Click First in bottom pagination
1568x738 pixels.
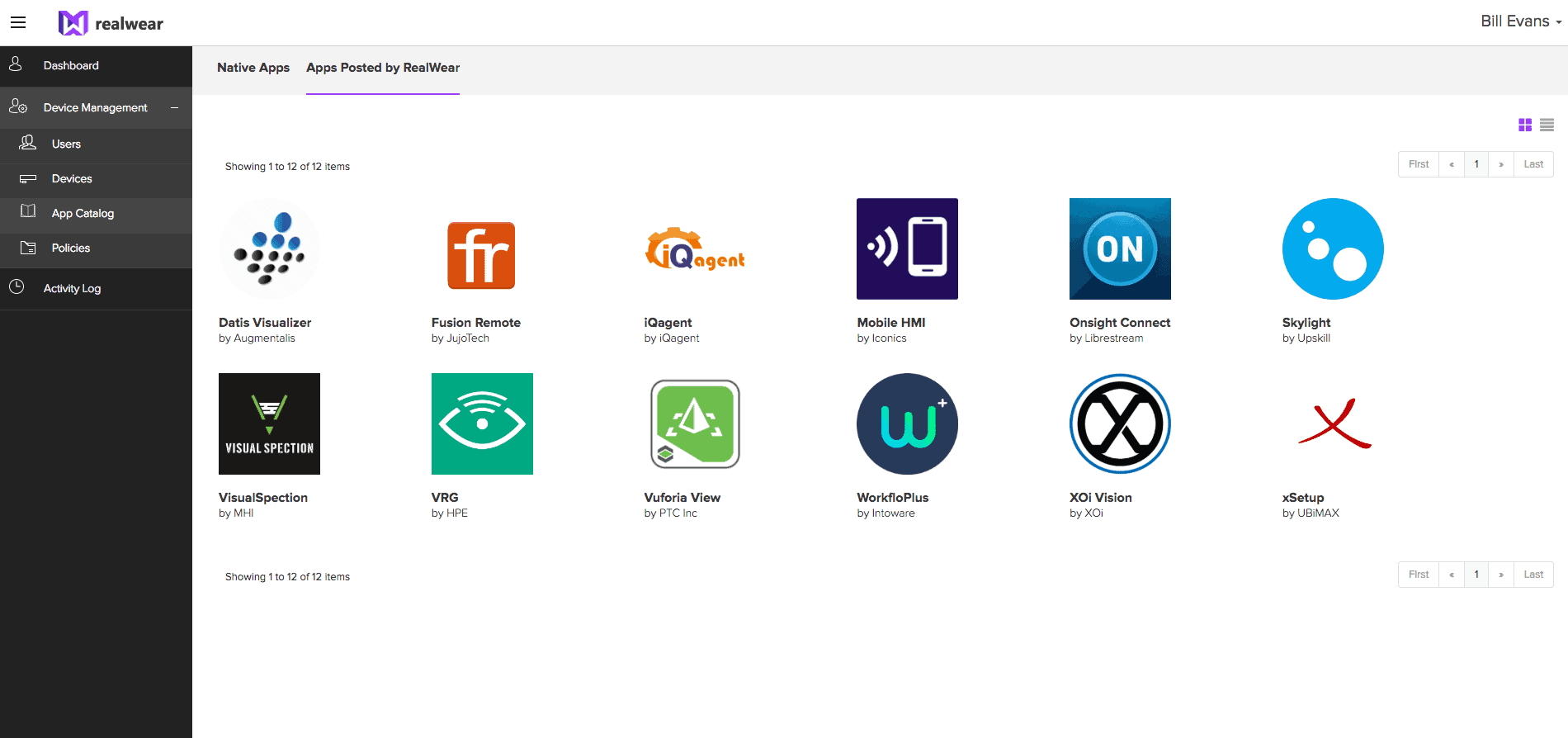click(1419, 575)
